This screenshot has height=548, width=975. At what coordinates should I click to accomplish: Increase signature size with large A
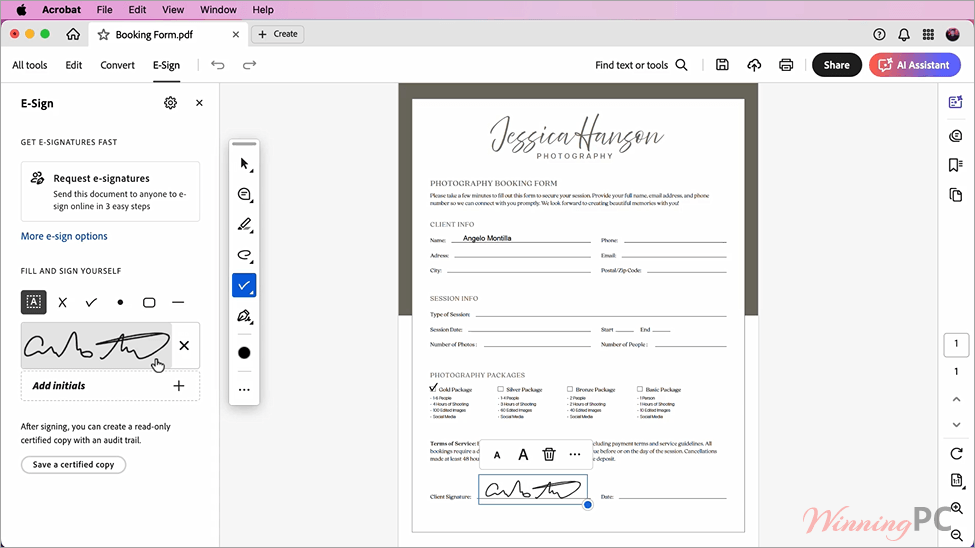coord(523,455)
